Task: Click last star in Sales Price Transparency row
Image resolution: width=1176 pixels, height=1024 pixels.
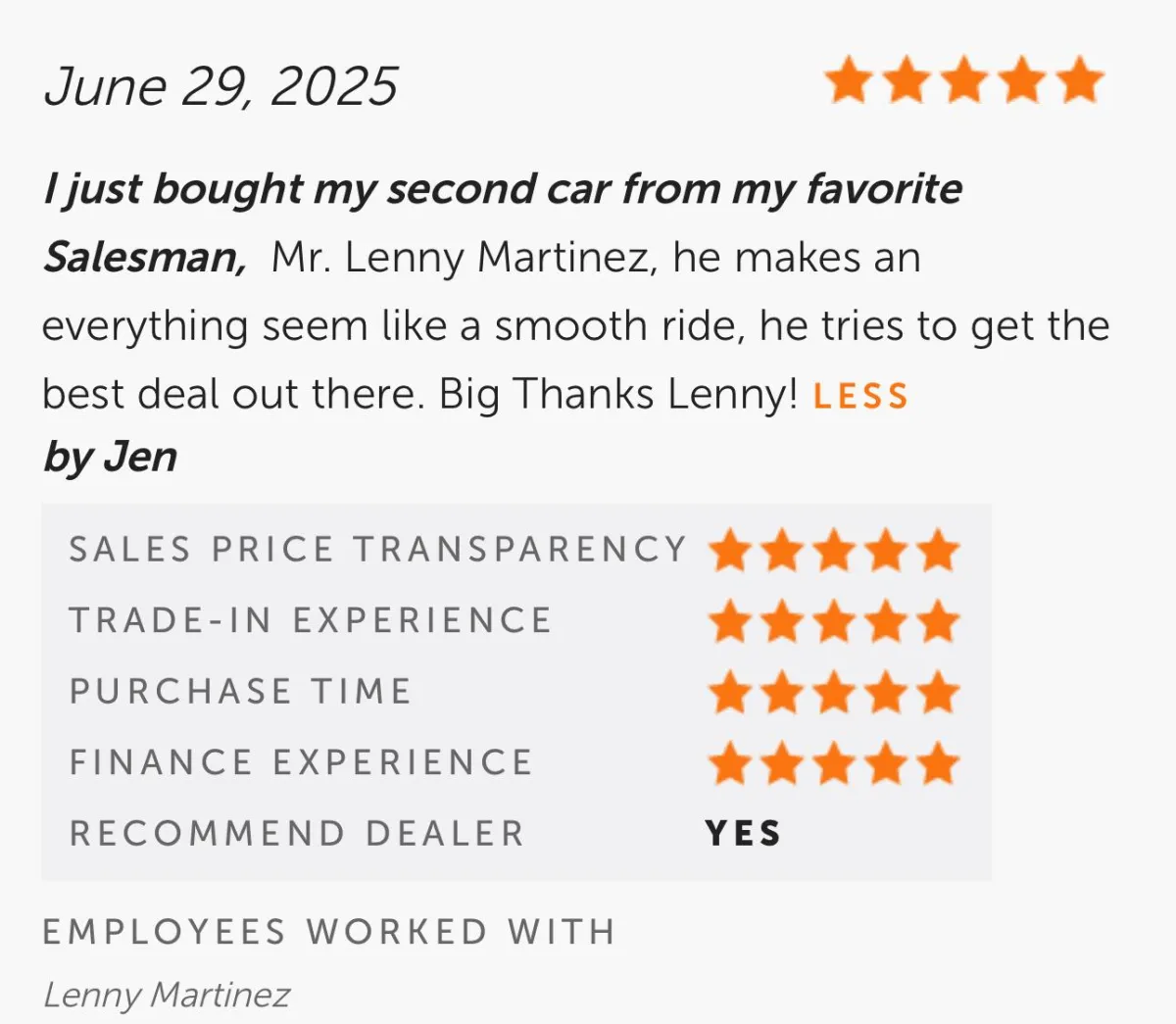Action: click(939, 550)
